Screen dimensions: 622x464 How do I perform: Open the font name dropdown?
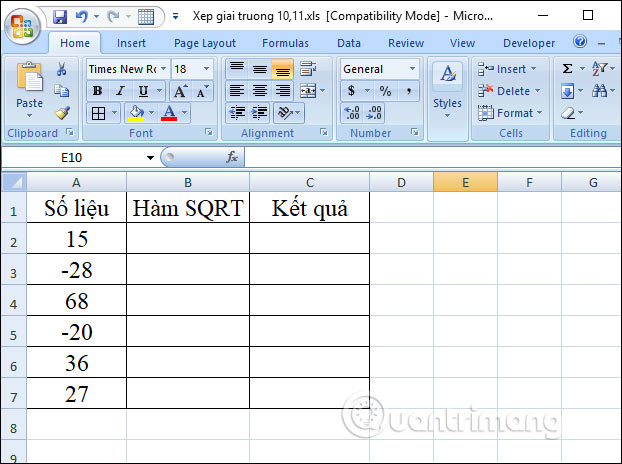[163, 69]
